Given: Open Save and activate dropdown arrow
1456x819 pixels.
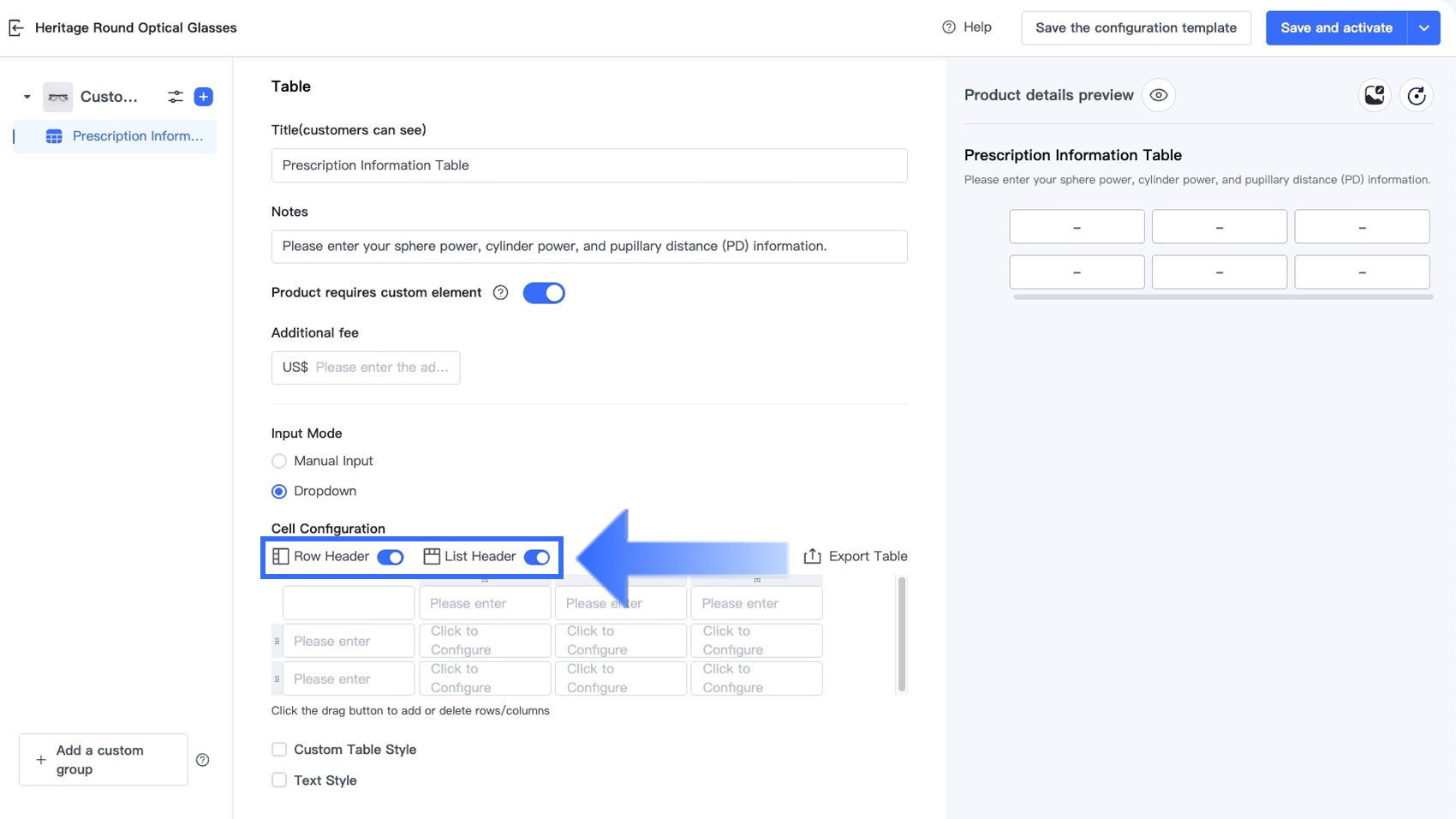Looking at the screenshot, I should click(1423, 28).
